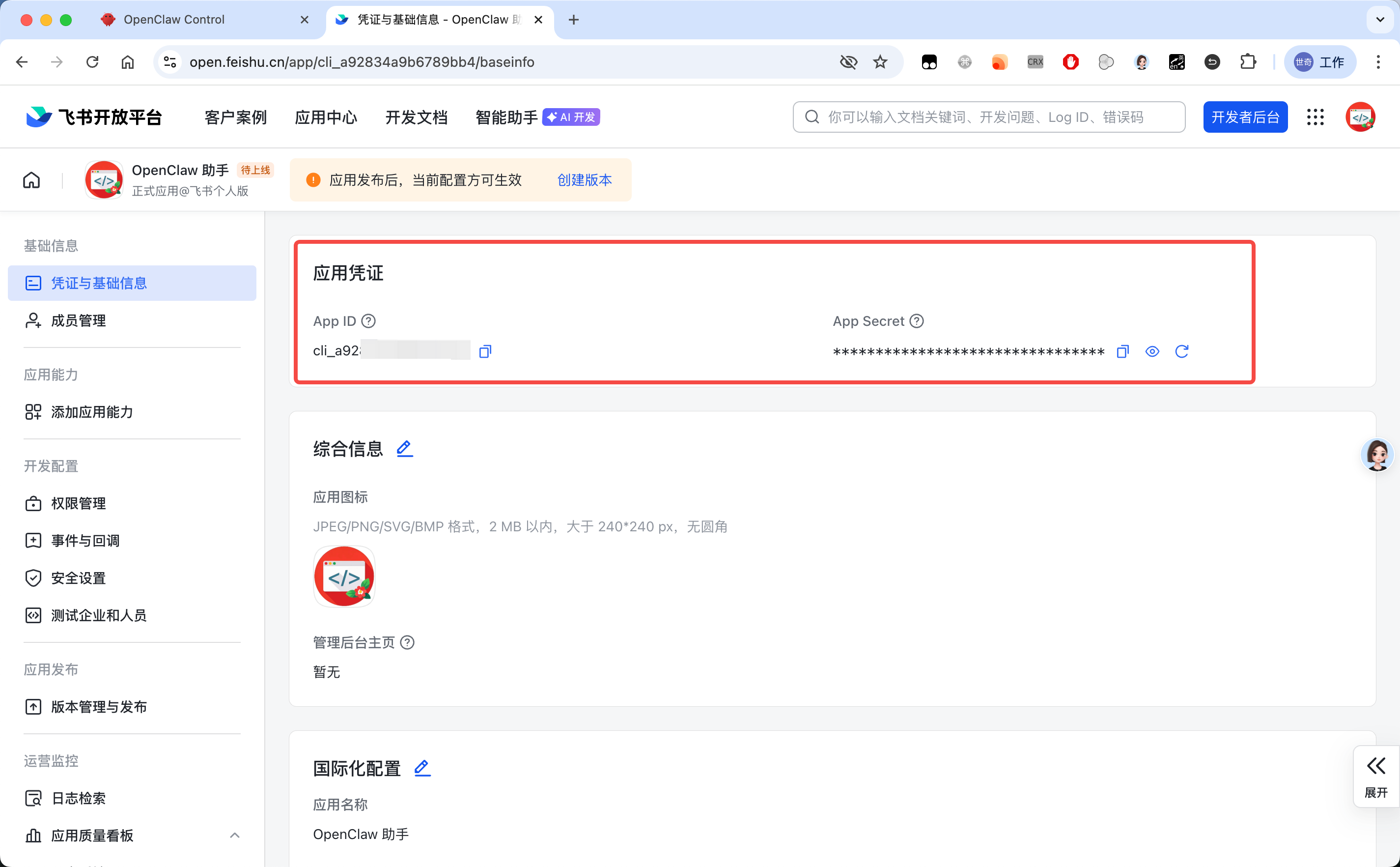The width and height of the screenshot is (1400, 867).
Task: Edit the 国际化配置 section
Action: pyautogui.click(x=422, y=768)
